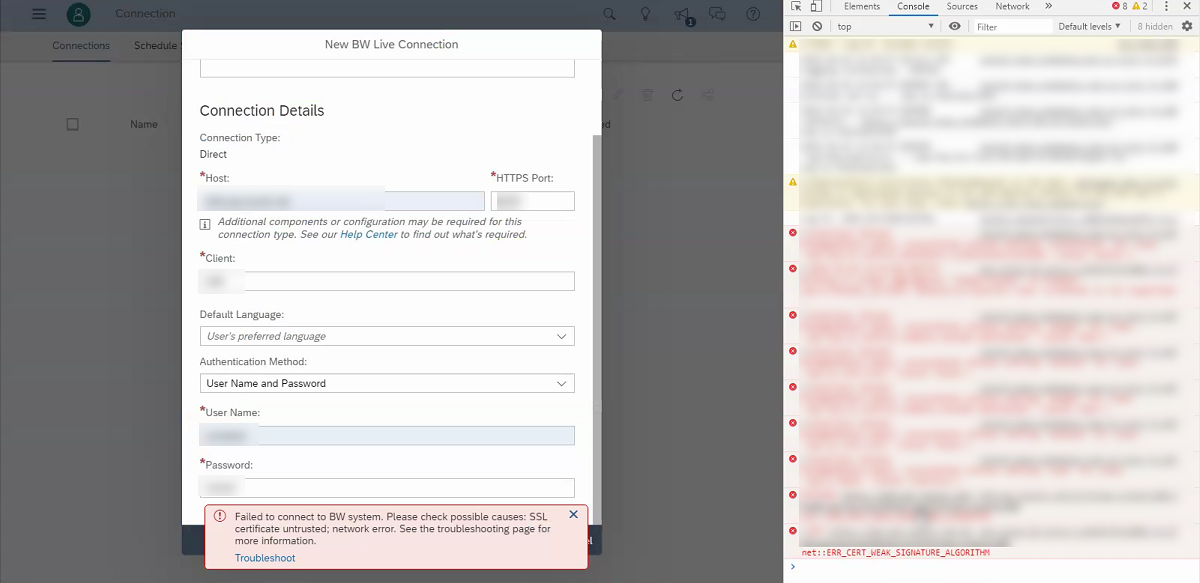Click the red error count indicator in DevTools
Viewport: 1200px width, 583px height.
[x=1120, y=7]
